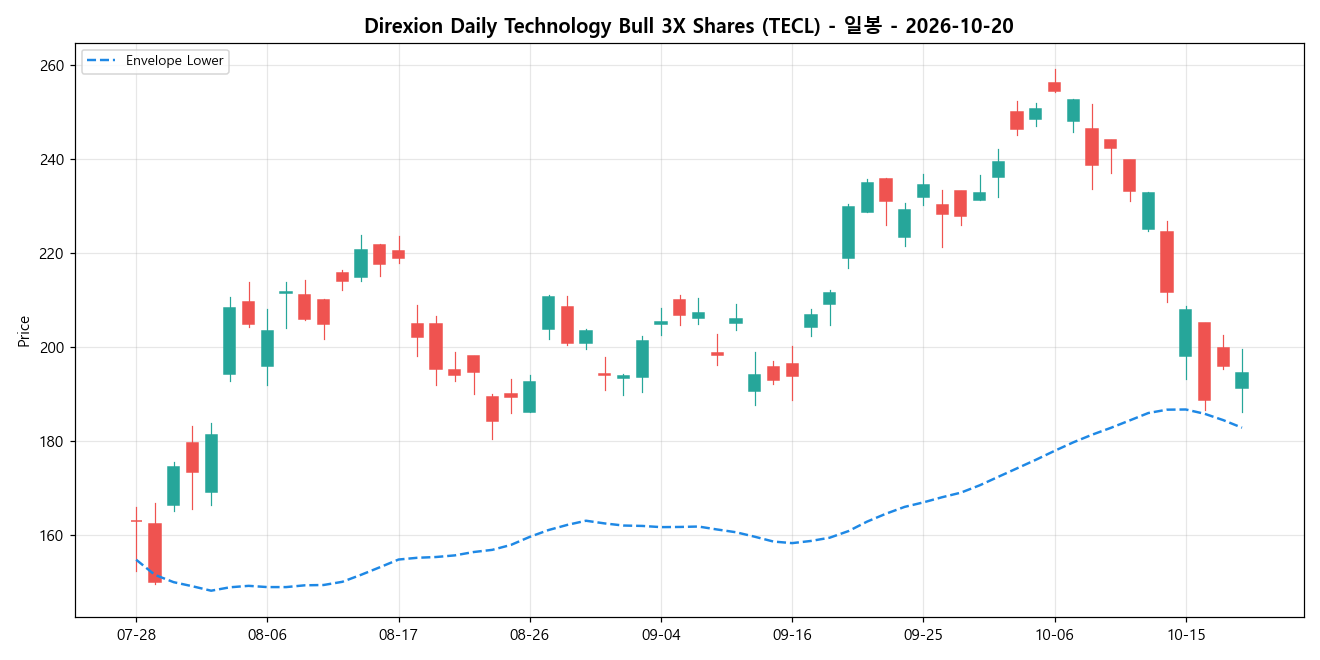Image resolution: width=1320 pixels, height=660 pixels.
Task: Click the 09-25 date axis label
Action: (x=923, y=635)
